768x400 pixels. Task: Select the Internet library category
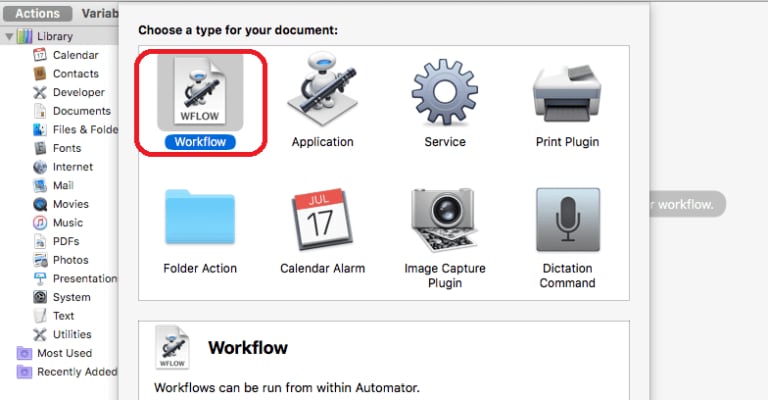[x=72, y=167]
